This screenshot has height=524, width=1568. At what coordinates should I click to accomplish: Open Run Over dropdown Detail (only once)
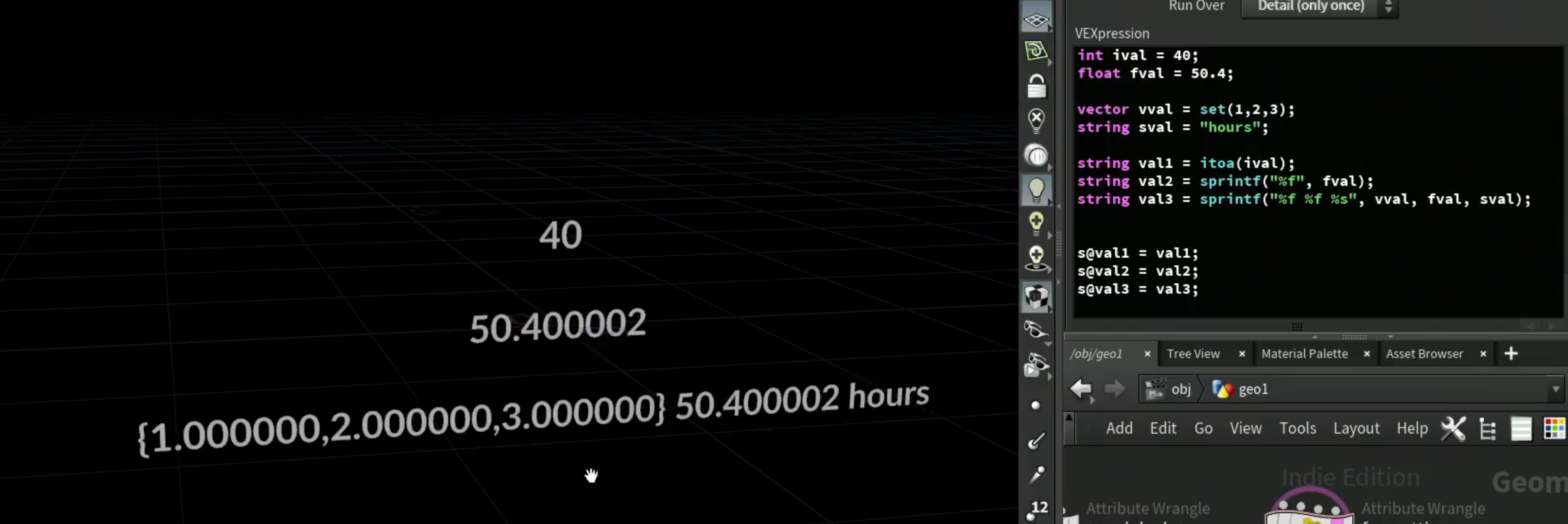(x=1319, y=7)
